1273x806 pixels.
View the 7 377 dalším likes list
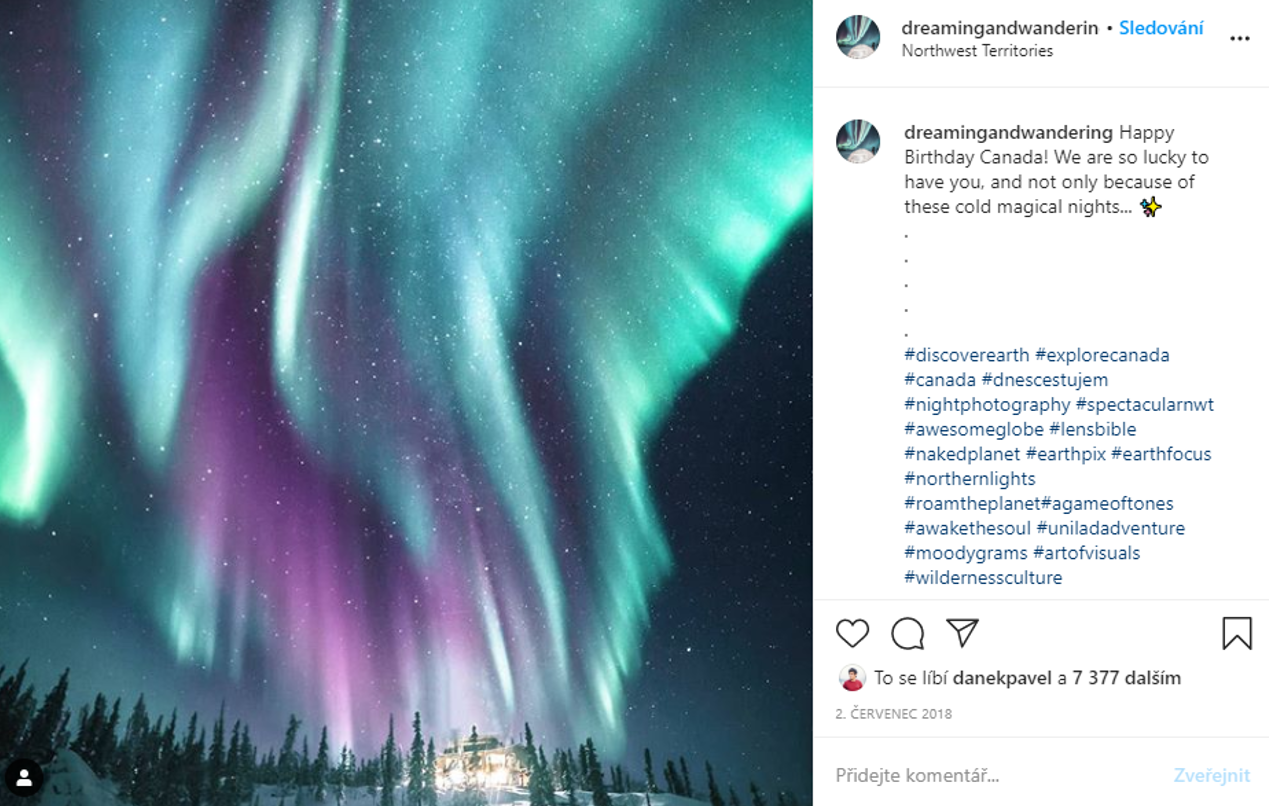coord(1127,678)
